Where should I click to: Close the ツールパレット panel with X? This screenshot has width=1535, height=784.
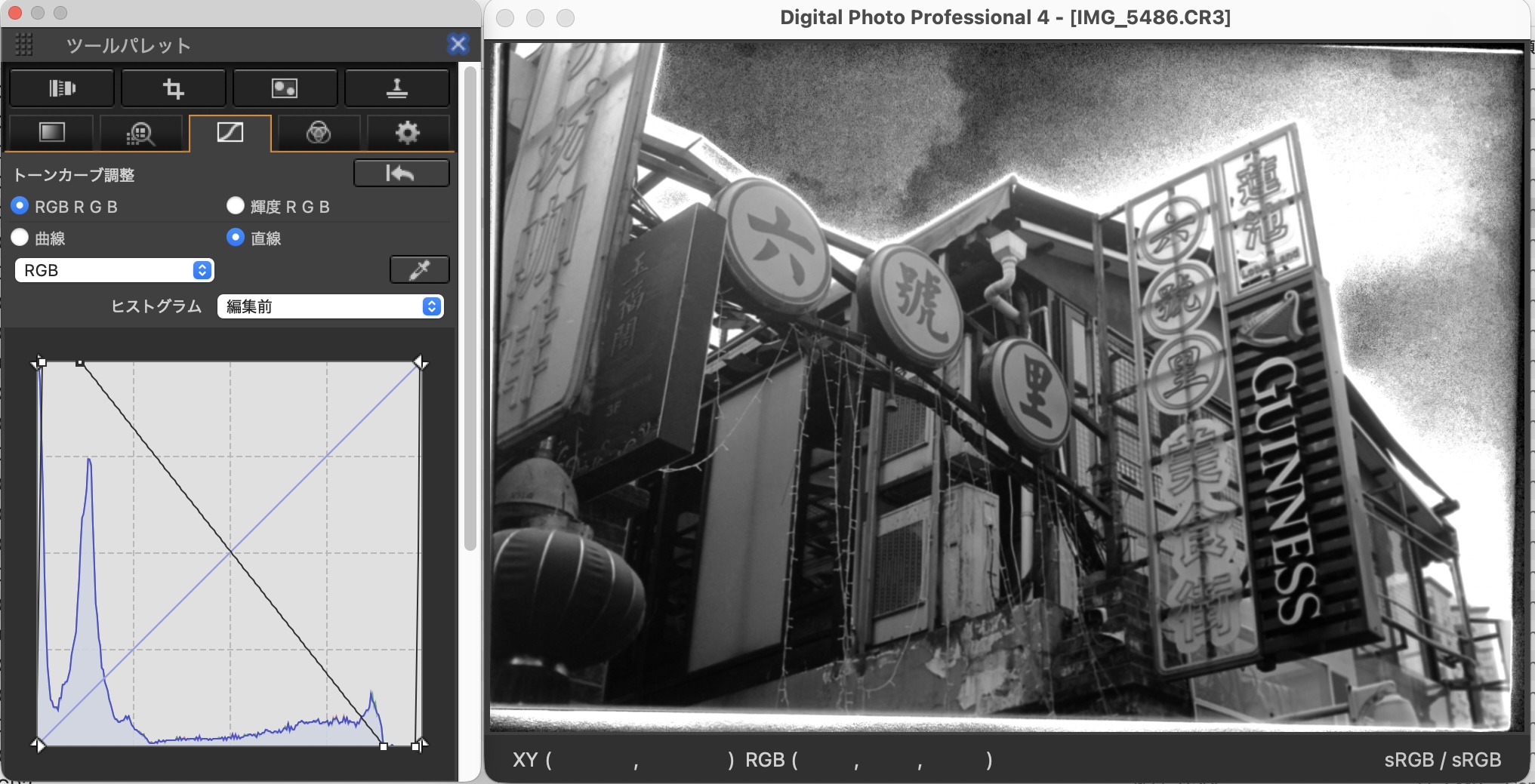coord(458,45)
